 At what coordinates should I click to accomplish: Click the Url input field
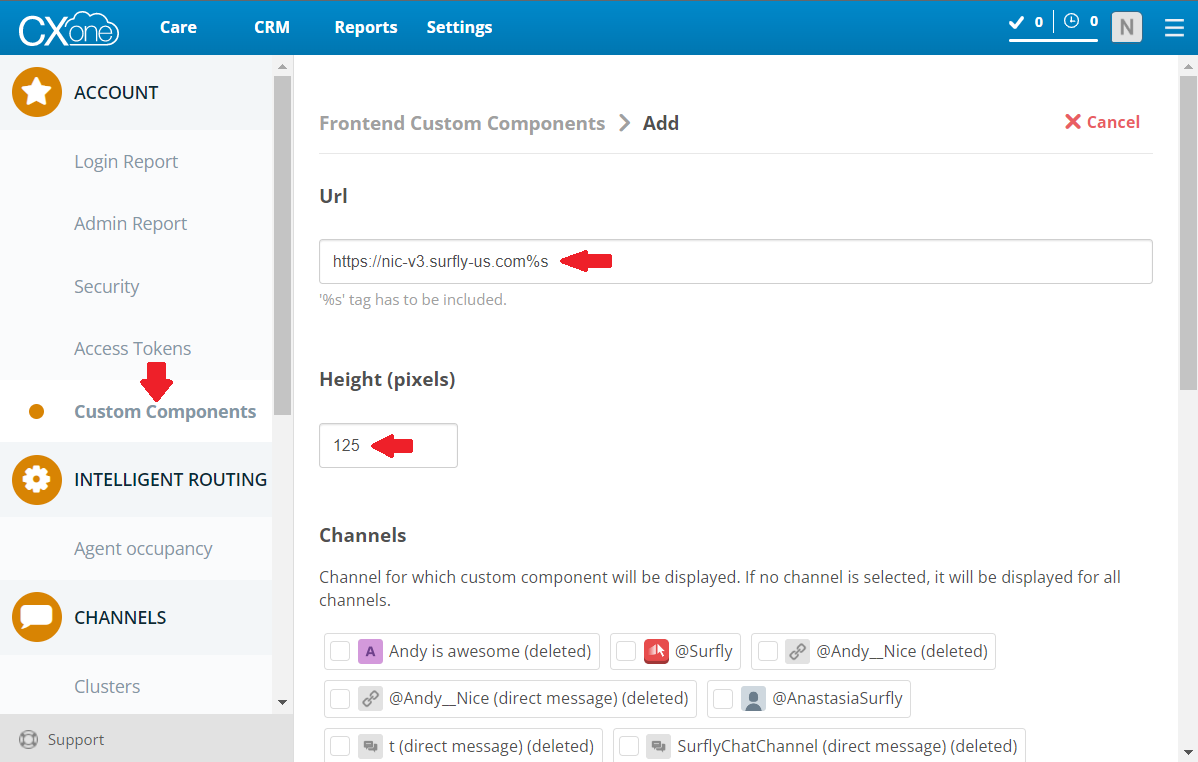735,261
